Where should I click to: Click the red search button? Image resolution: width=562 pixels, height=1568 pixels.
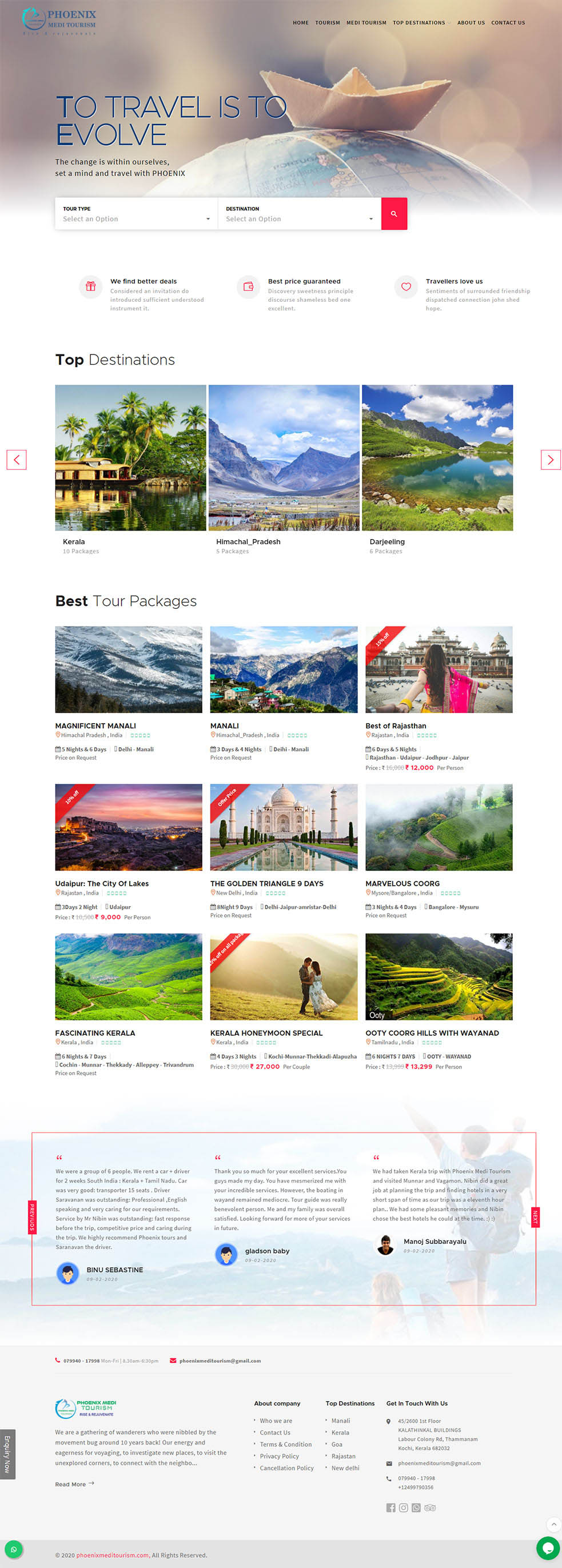coord(394,214)
